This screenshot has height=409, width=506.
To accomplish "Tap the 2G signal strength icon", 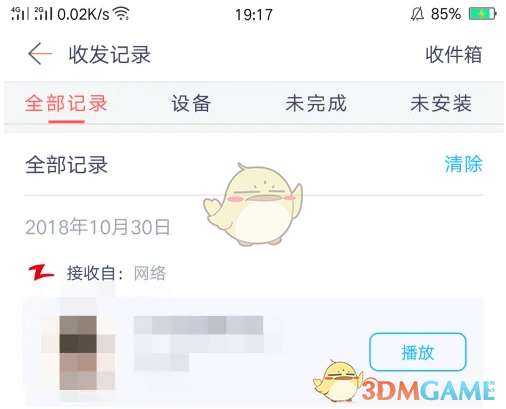I will tap(43, 13).
